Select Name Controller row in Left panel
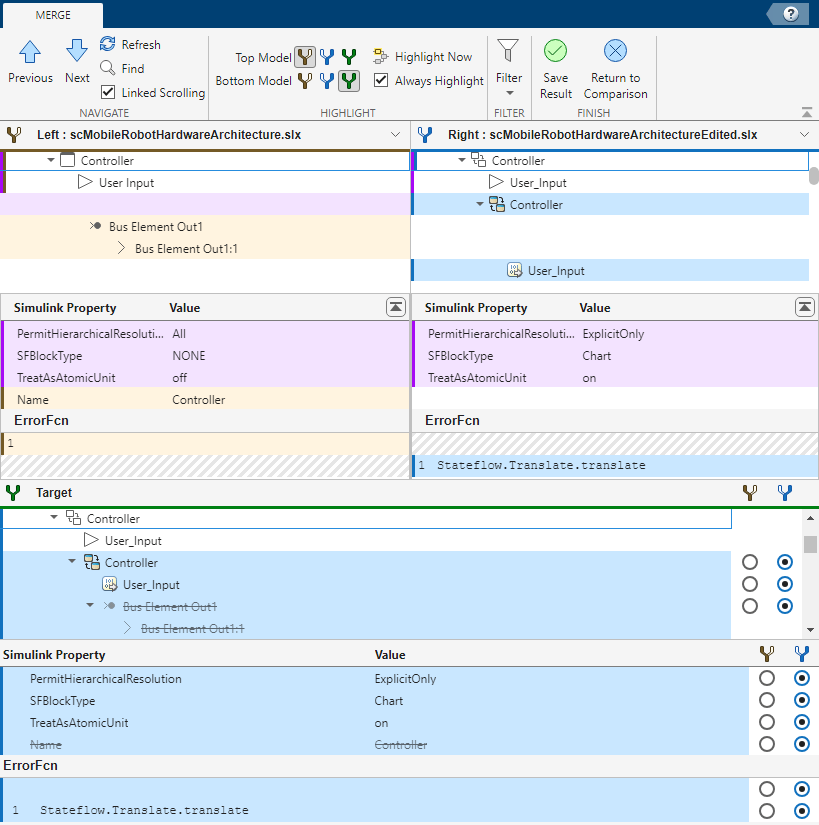The width and height of the screenshot is (819, 825). 206,399
